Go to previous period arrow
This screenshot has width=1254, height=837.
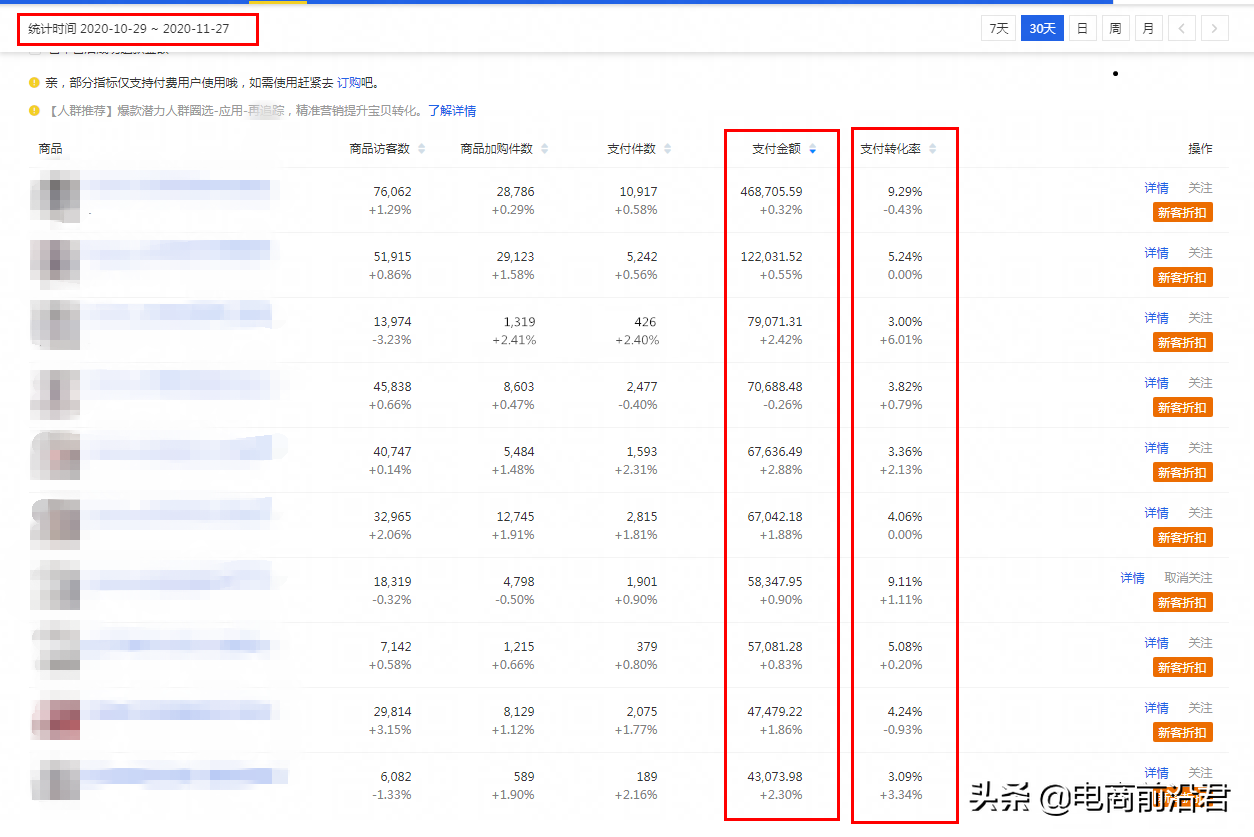pyautogui.click(x=1181, y=28)
